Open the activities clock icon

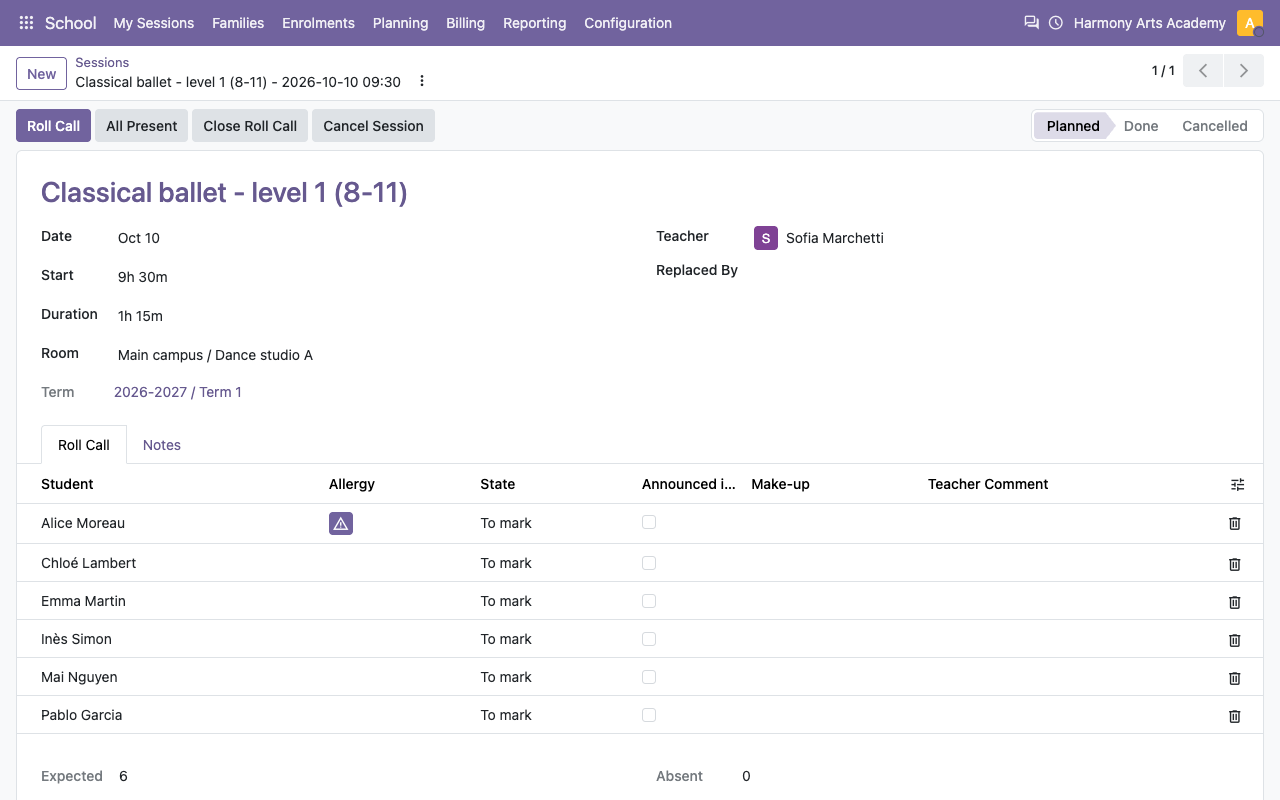[1056, 23]
